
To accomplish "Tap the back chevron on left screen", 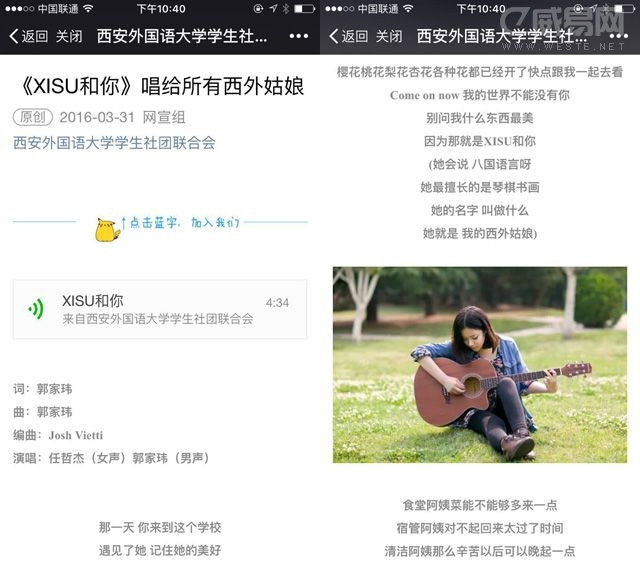I will coord(14,36).
